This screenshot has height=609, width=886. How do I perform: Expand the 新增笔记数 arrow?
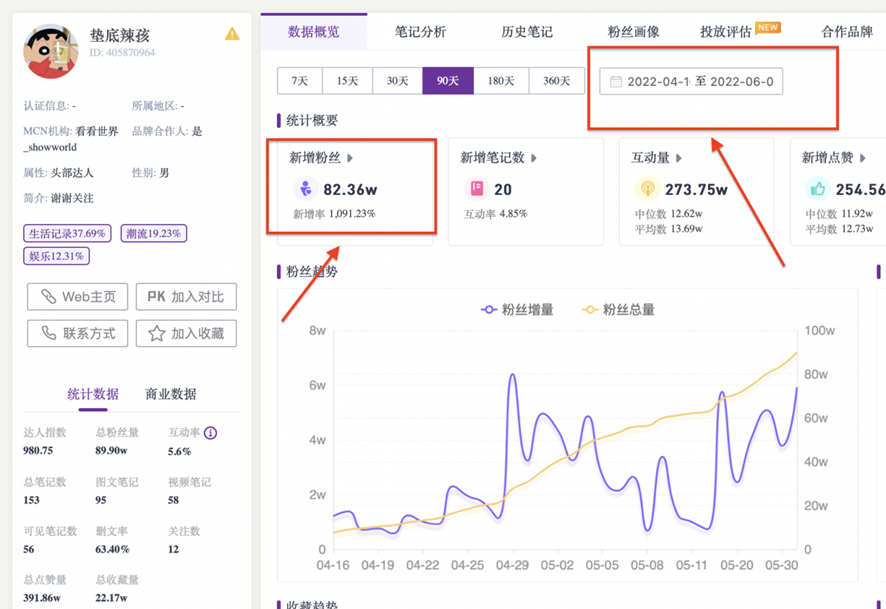coord(533,158)
